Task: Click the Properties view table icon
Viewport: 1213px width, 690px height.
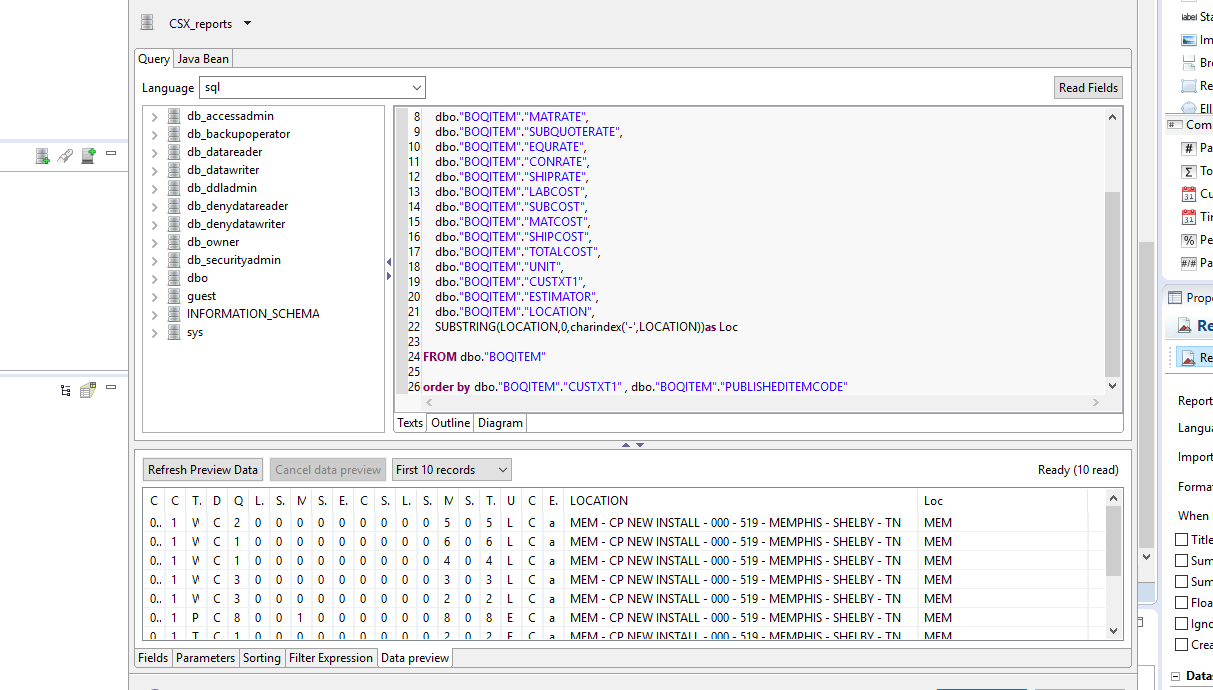Action: point(1174,297)
